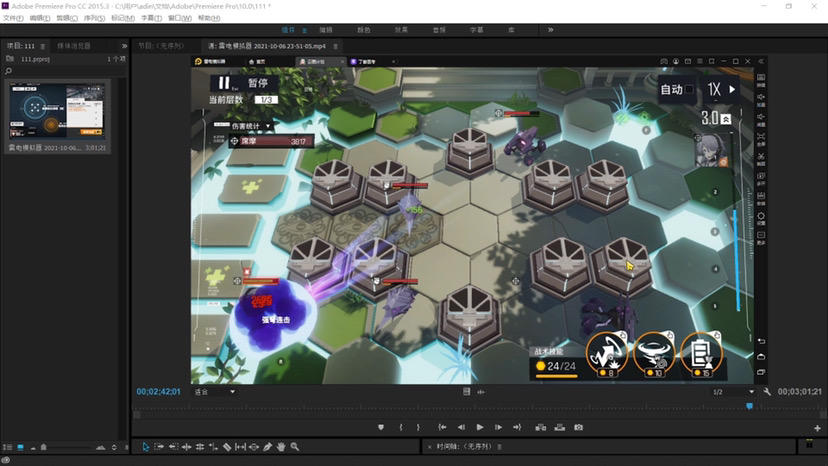Switch to the 媒体浏览器 tab
This screenshot has height=466, width=828.
73,46
